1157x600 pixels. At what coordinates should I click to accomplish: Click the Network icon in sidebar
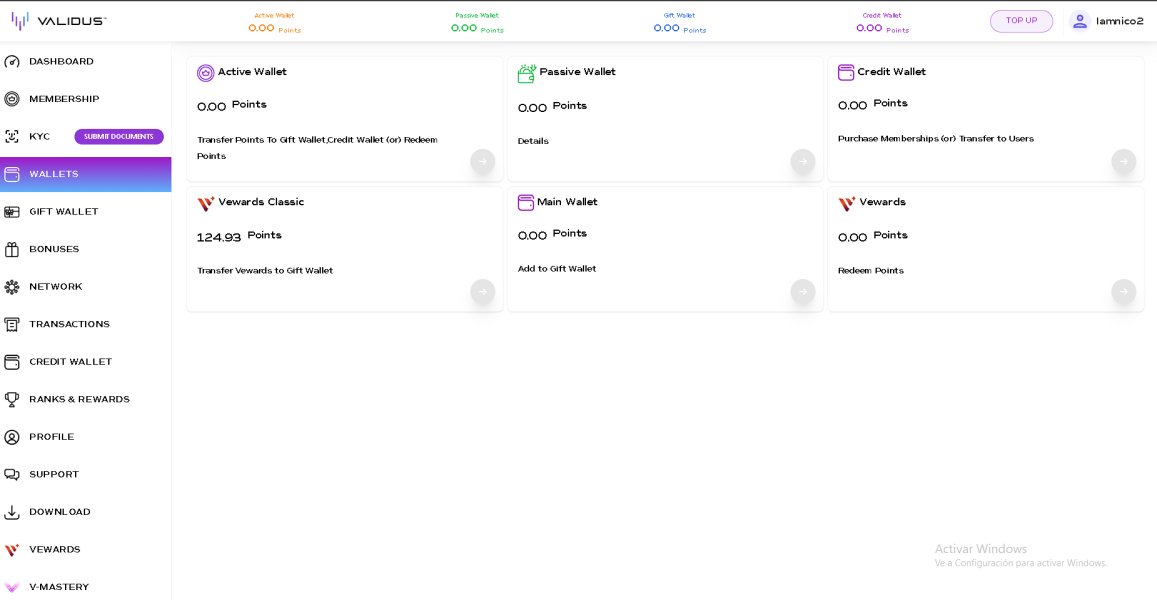tap(12, 287)
